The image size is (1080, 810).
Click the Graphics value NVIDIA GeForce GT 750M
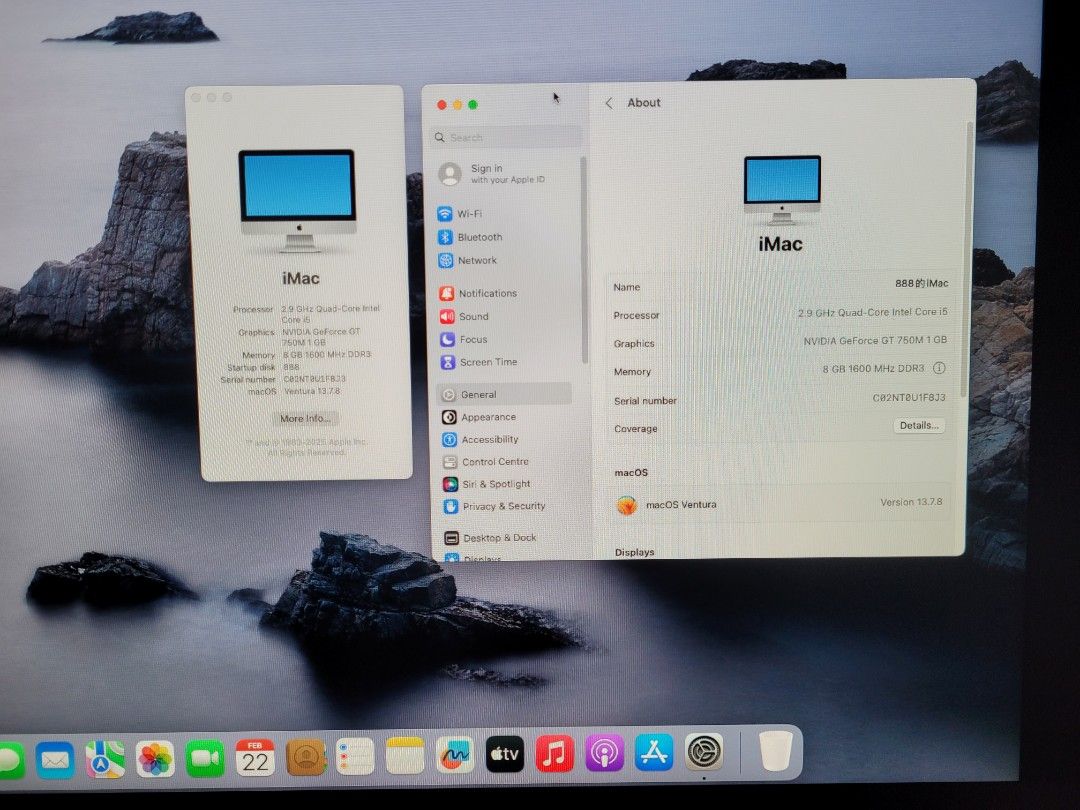tap(875, 340)
